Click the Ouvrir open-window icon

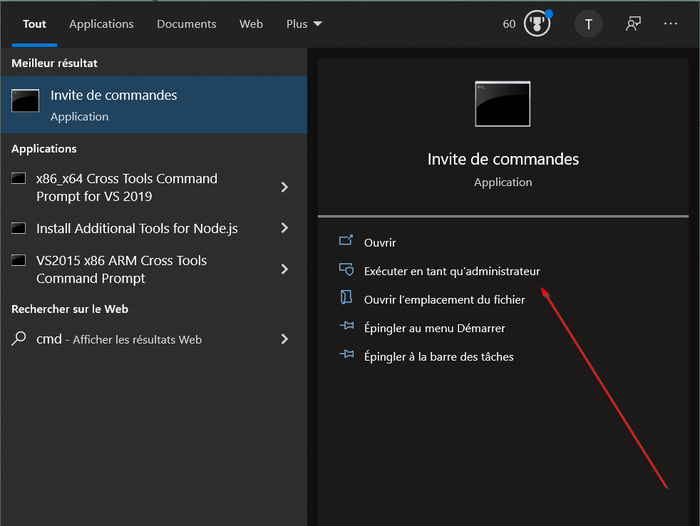coord(346,241)
